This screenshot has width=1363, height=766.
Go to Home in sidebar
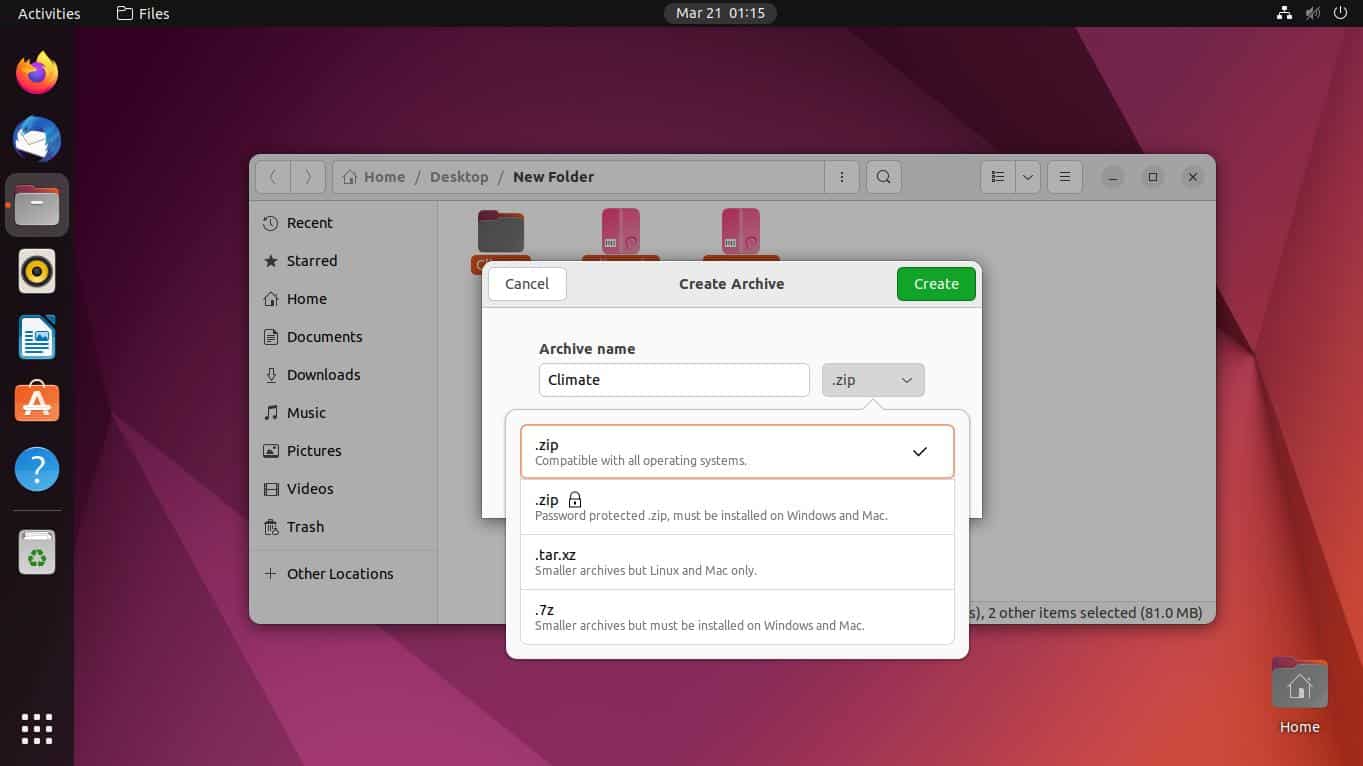coord(343,299)
